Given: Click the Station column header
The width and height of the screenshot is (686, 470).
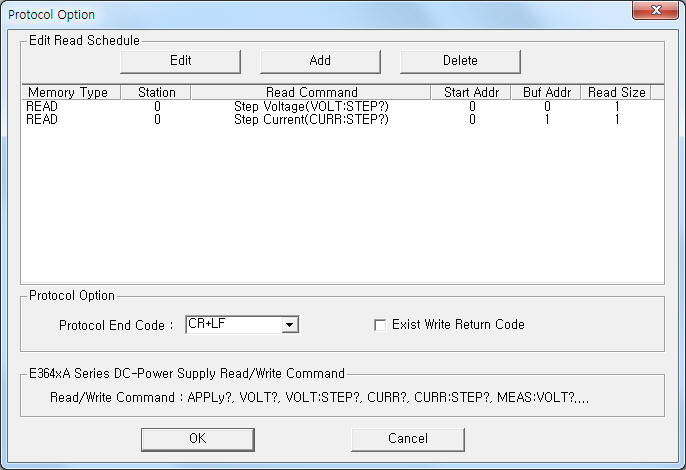Looking at the screenshot, I should coord(156,93).
